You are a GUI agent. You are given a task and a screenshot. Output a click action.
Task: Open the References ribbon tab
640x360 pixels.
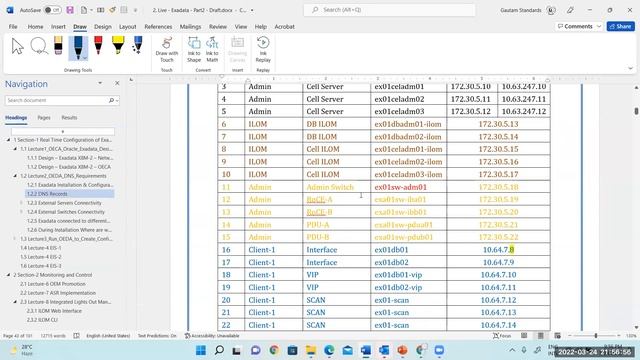(158, 27)
